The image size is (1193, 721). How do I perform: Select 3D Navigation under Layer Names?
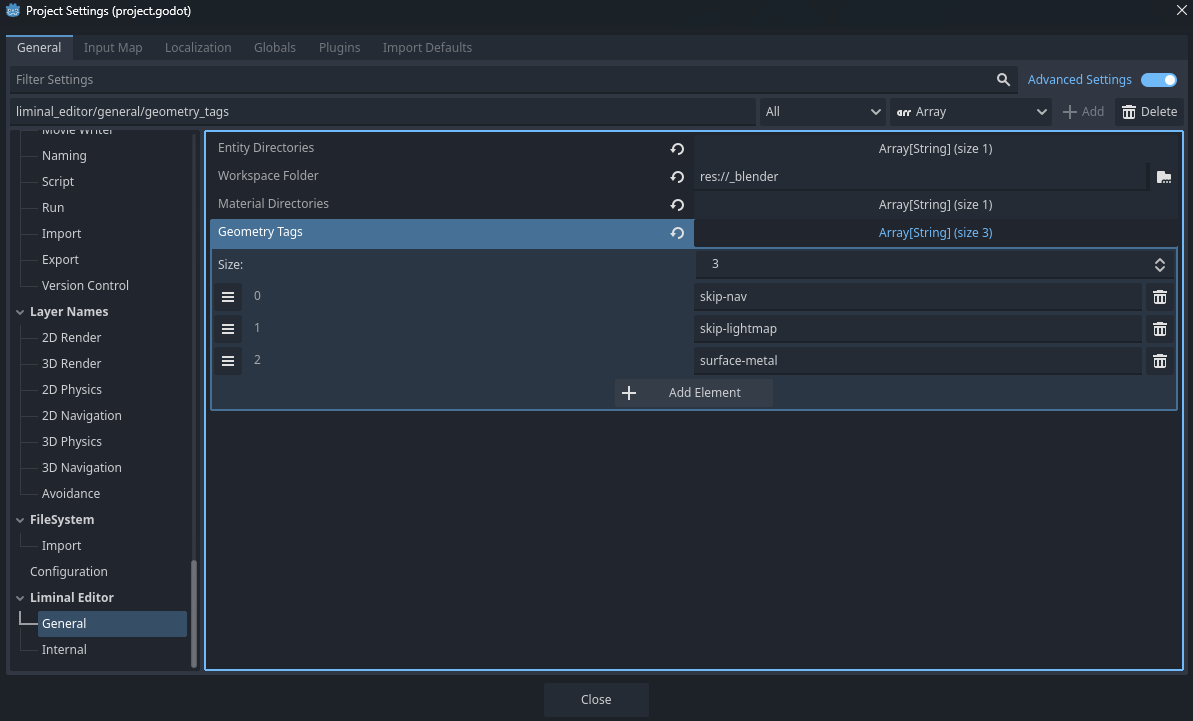(81, 468)
